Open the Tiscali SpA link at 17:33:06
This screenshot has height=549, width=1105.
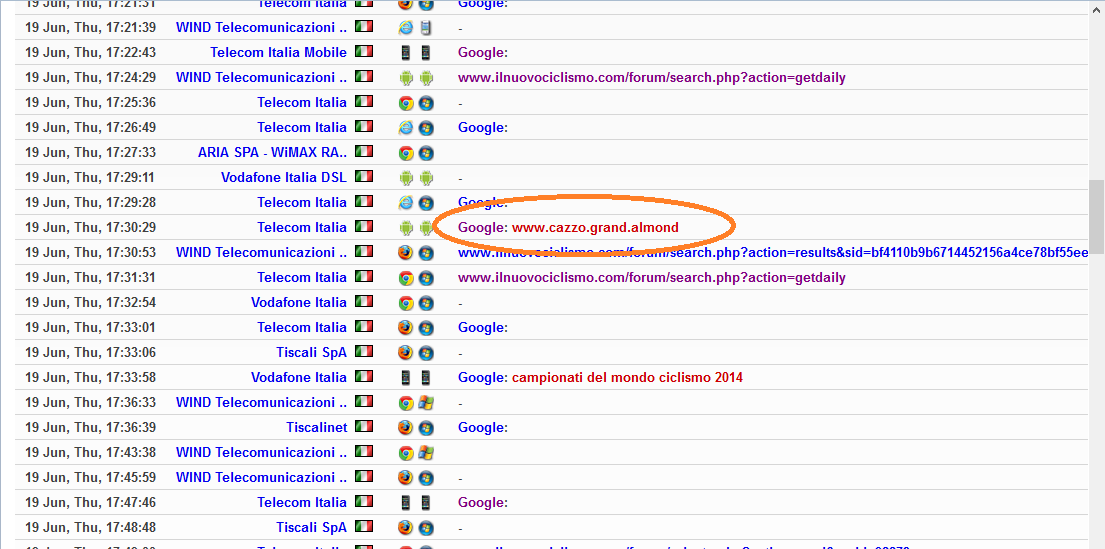[x=311, y=352]
